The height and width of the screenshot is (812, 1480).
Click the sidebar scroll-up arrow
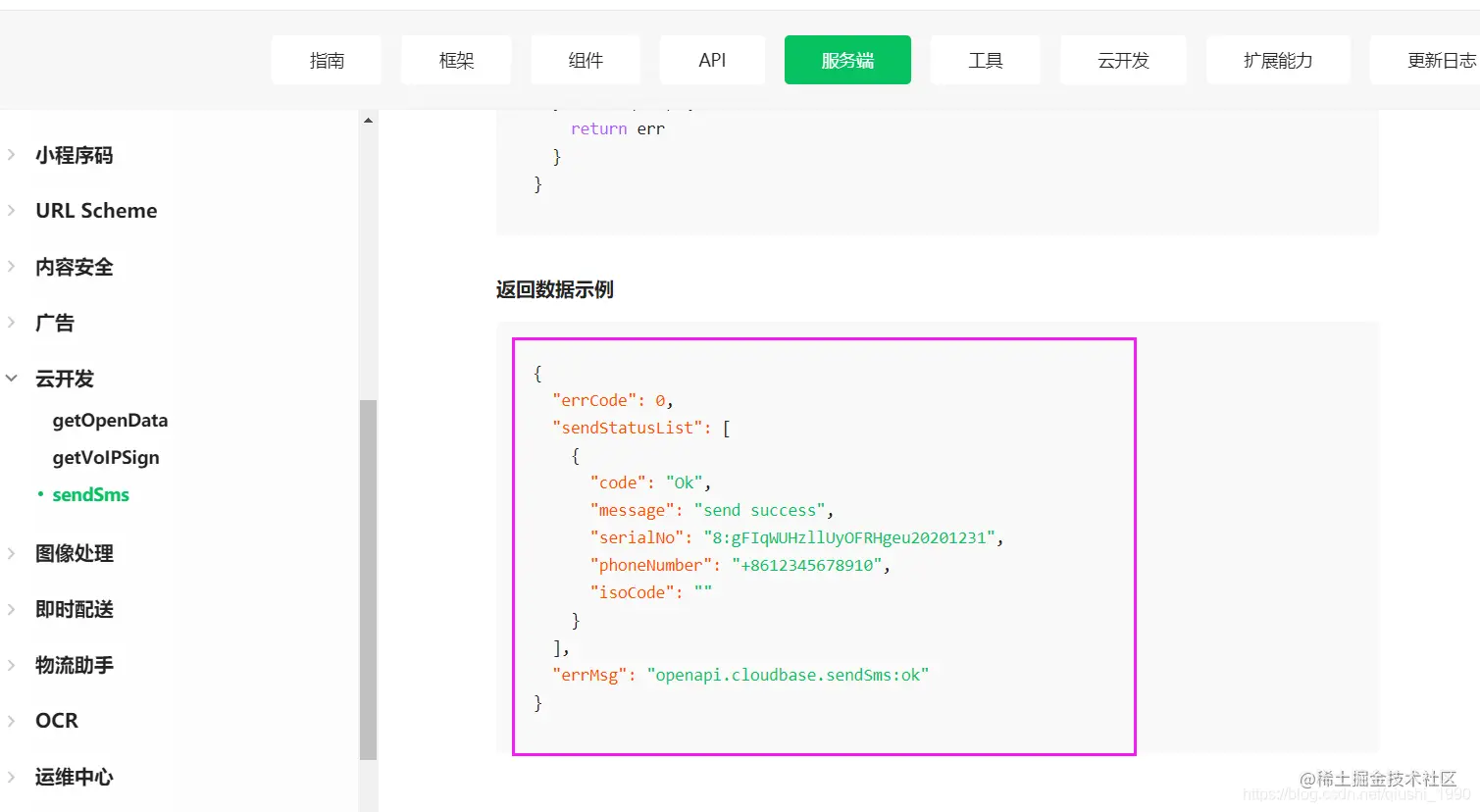coord(368,121)
